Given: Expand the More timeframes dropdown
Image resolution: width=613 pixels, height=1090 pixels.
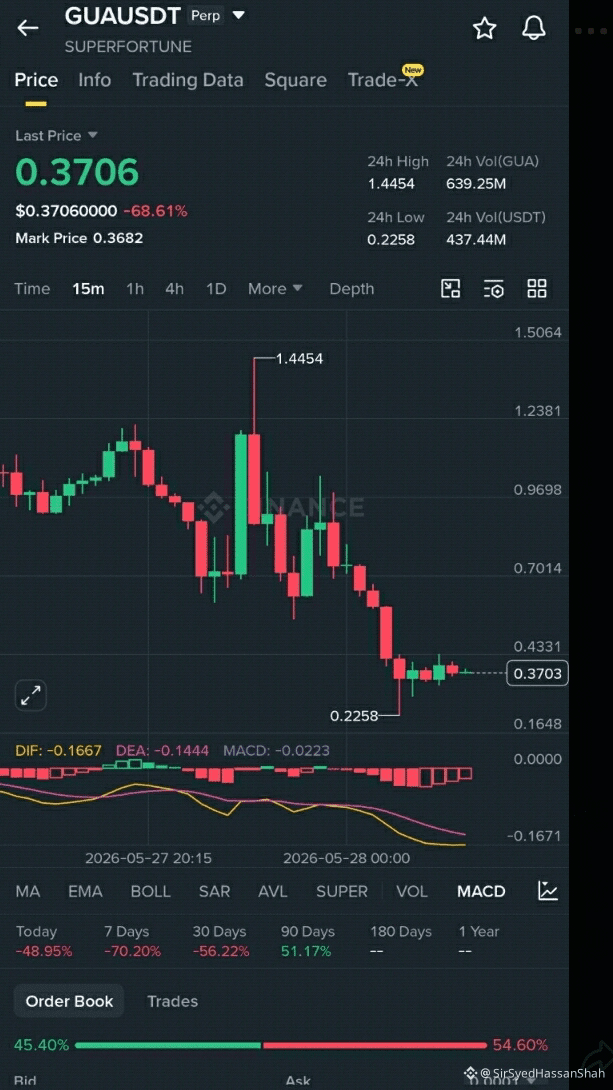Looking at the screenshot, I should (275, 288).
